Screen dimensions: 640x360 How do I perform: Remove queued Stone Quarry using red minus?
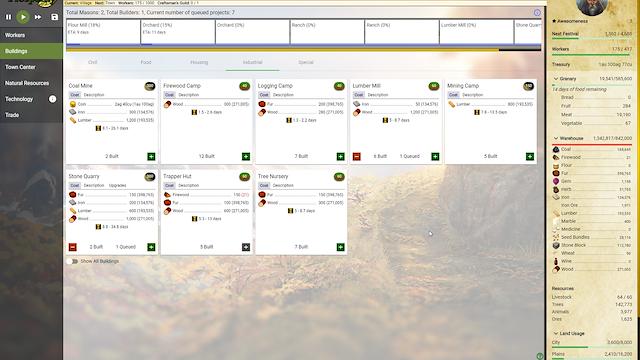pyautogui.click(x=73, y=247)
